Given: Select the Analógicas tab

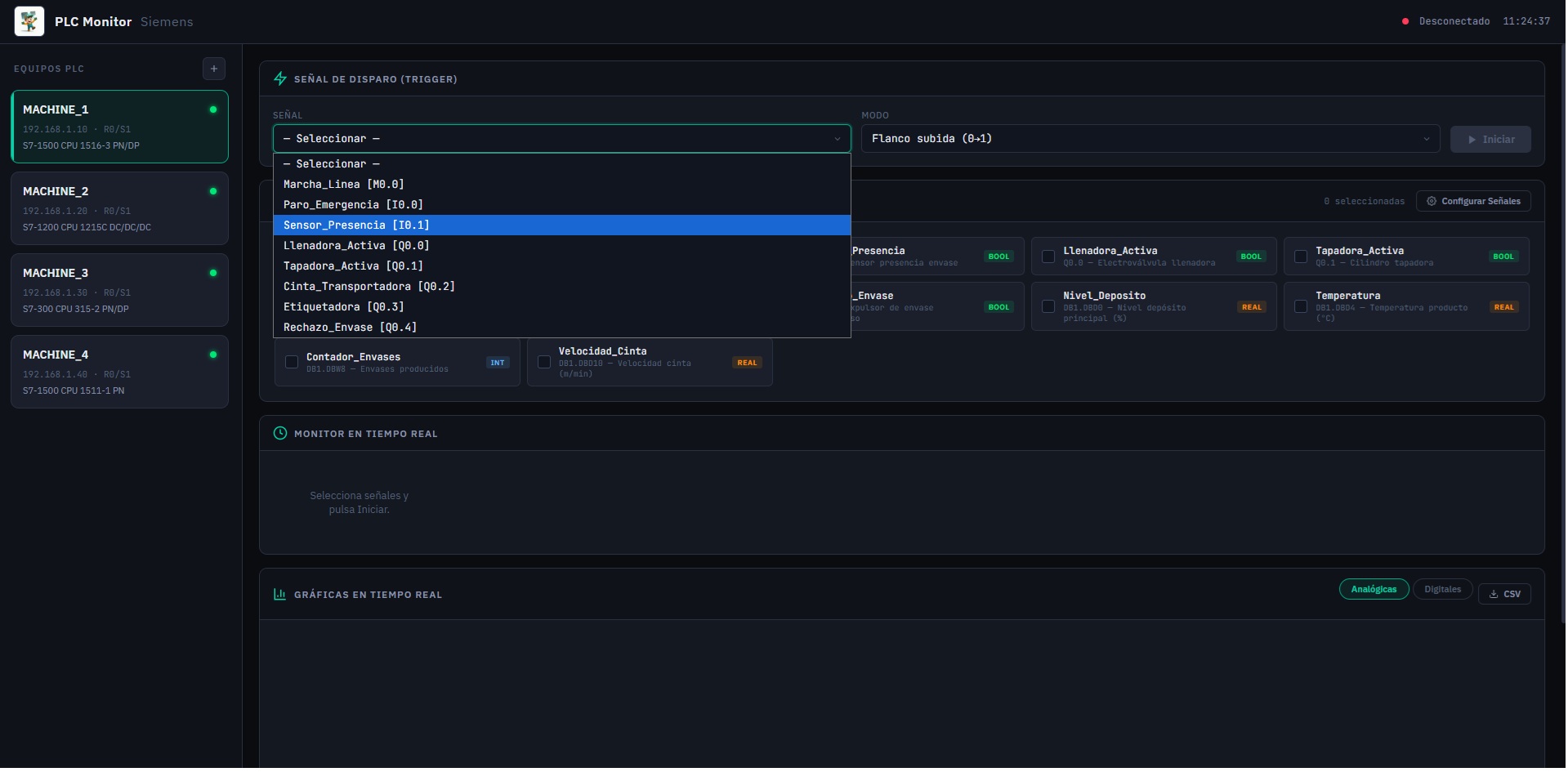Looking at the screenshot, I should (x=1374, y=589).
